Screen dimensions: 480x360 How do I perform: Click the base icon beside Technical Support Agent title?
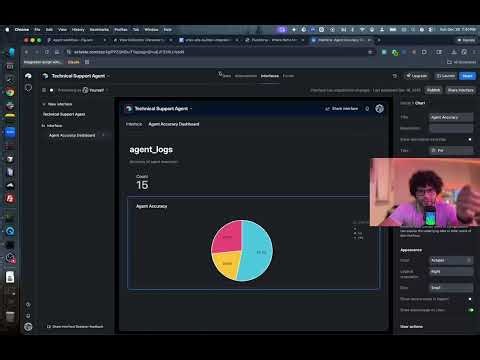click(x=45, y=76)
